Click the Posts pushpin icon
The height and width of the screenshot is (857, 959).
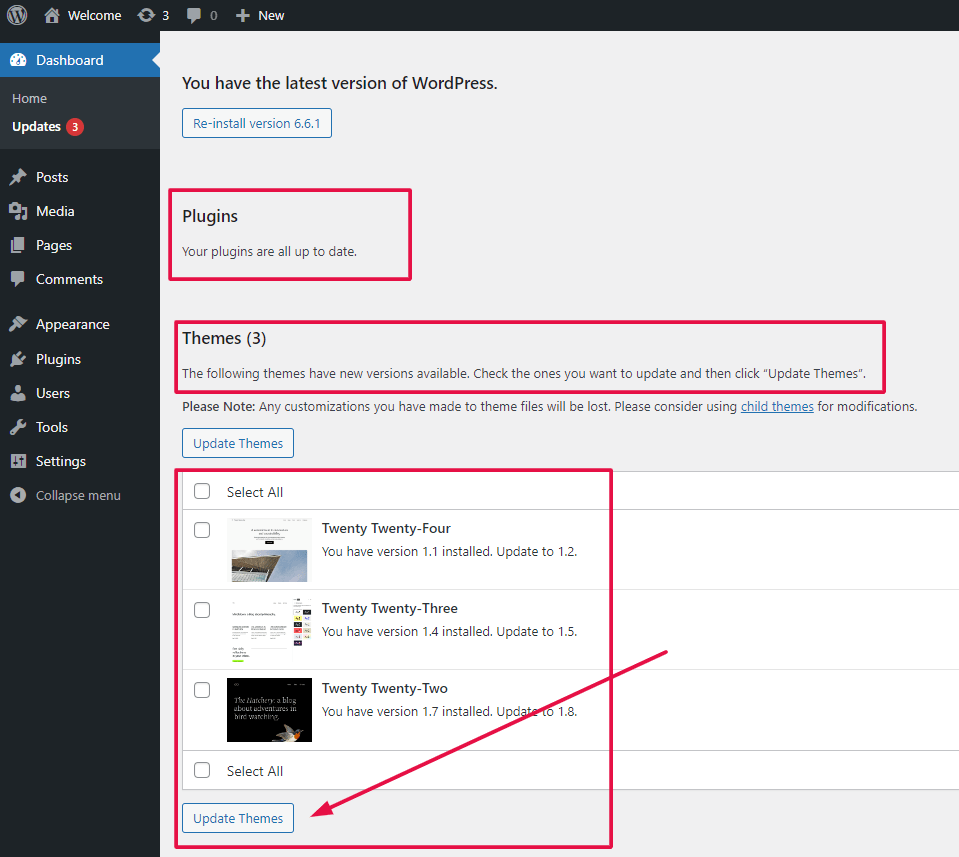click(18, 177)
